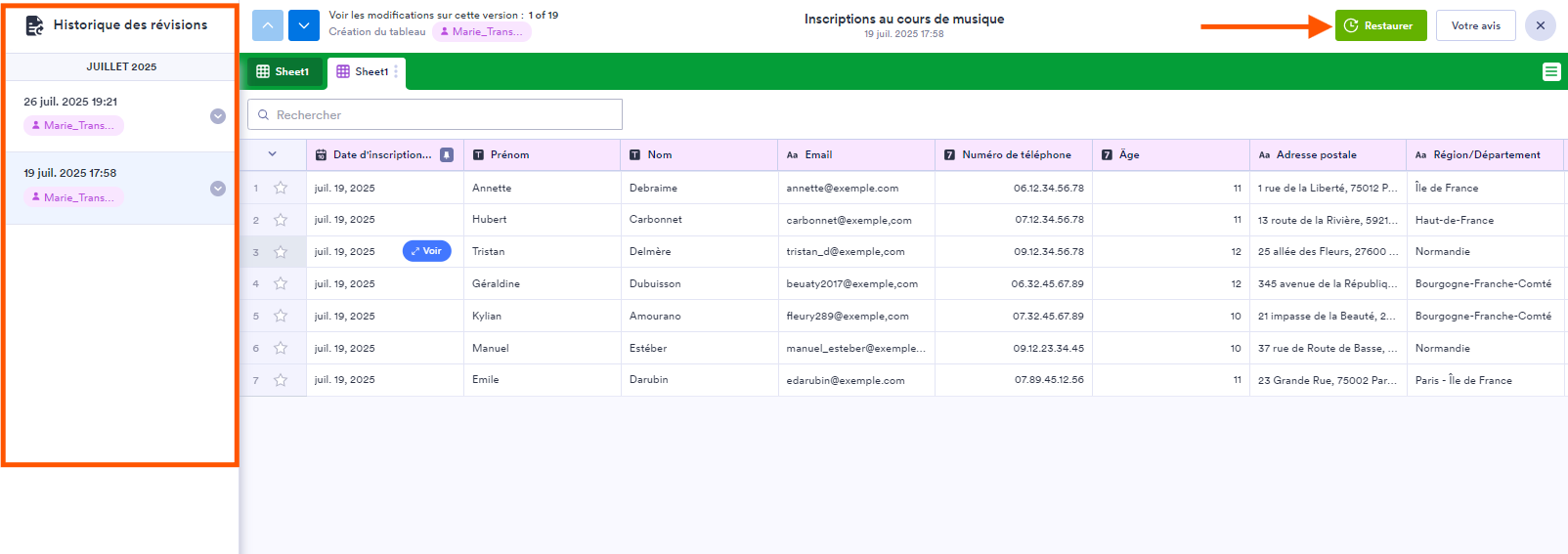
Task: Star row 3 for Tristan
Action: click(x=281, y=252)
